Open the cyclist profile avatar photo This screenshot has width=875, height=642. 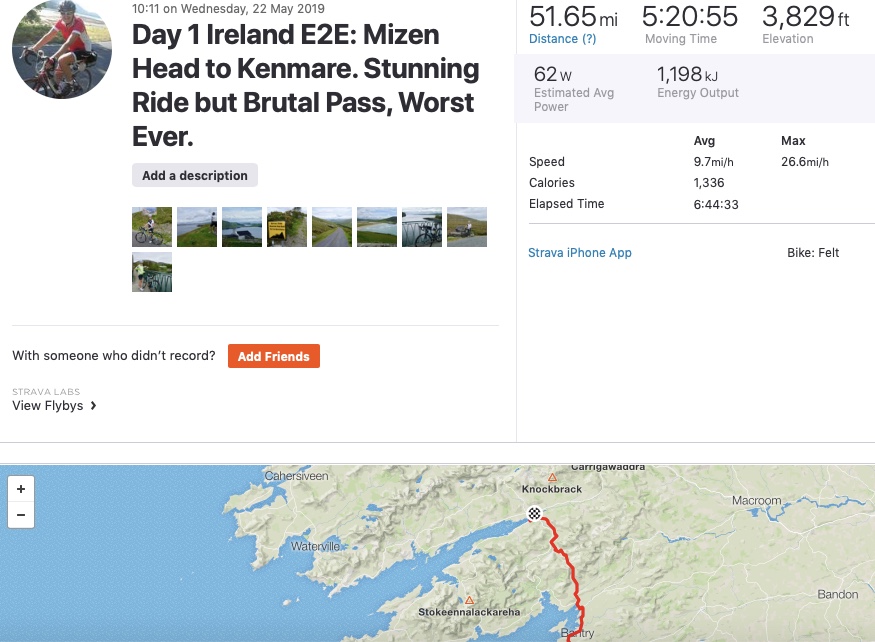(62, 49)
